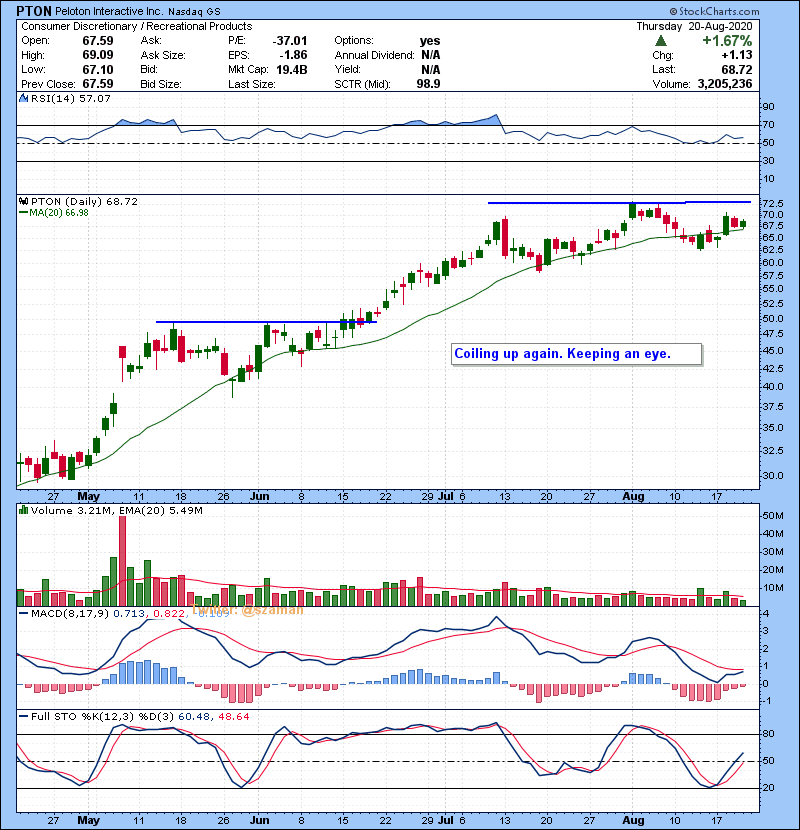
Task: Click the SCTR (Mid) value 98.9
Action: 428,84
